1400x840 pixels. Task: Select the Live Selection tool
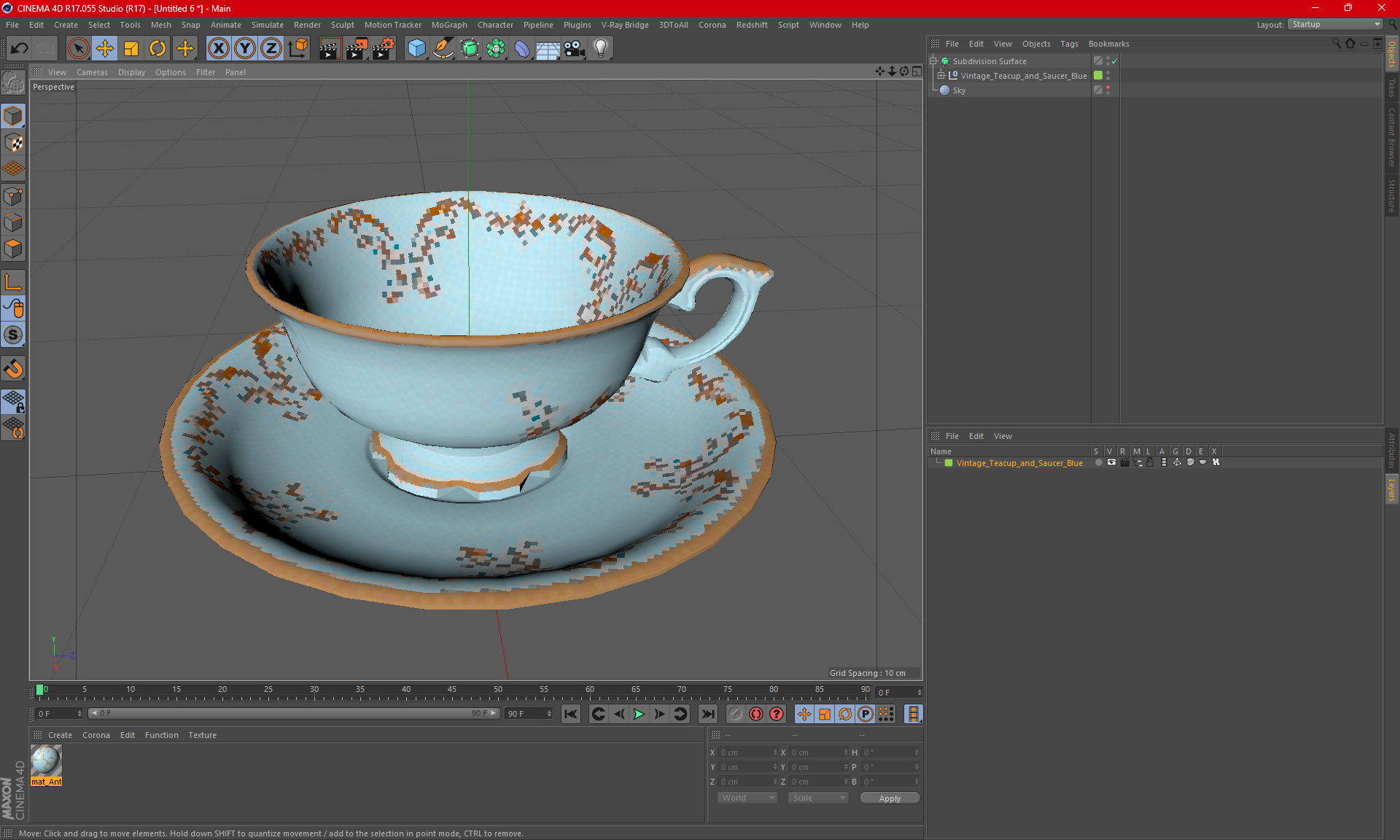point(78,49)
